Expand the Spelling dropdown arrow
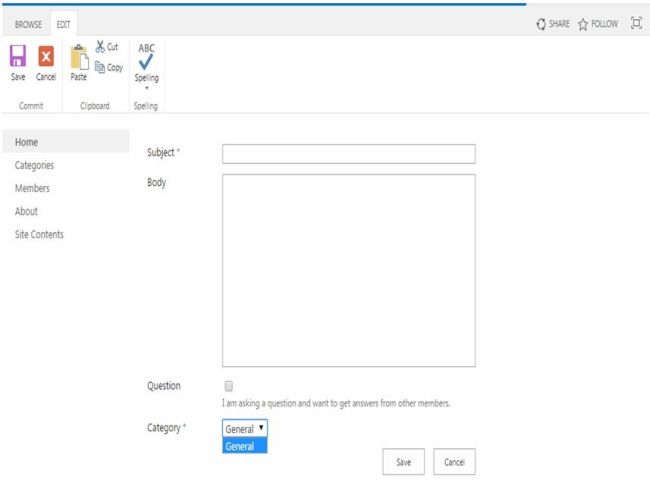 [x=147, y=88]
